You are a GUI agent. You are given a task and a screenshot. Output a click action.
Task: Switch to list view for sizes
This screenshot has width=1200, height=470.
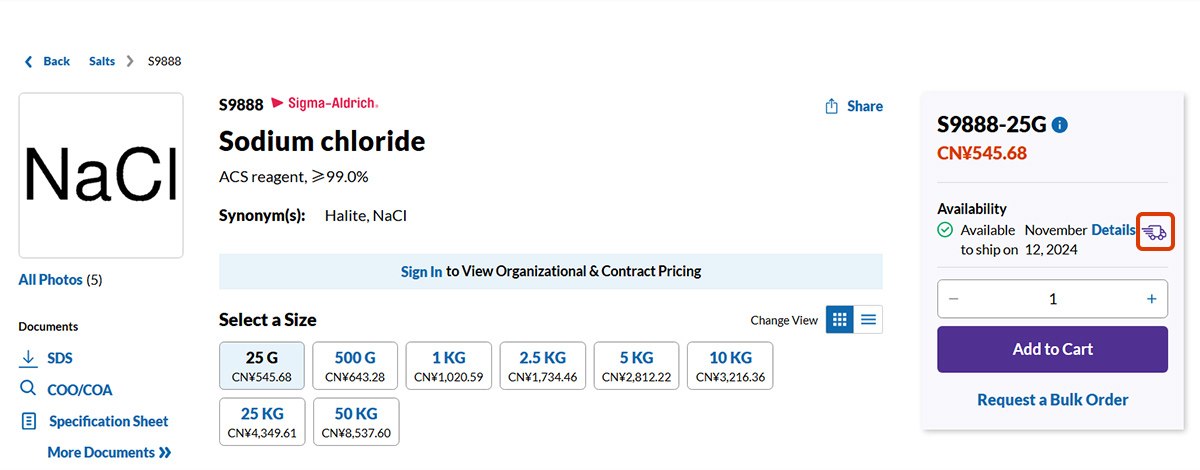click(869, 320)
